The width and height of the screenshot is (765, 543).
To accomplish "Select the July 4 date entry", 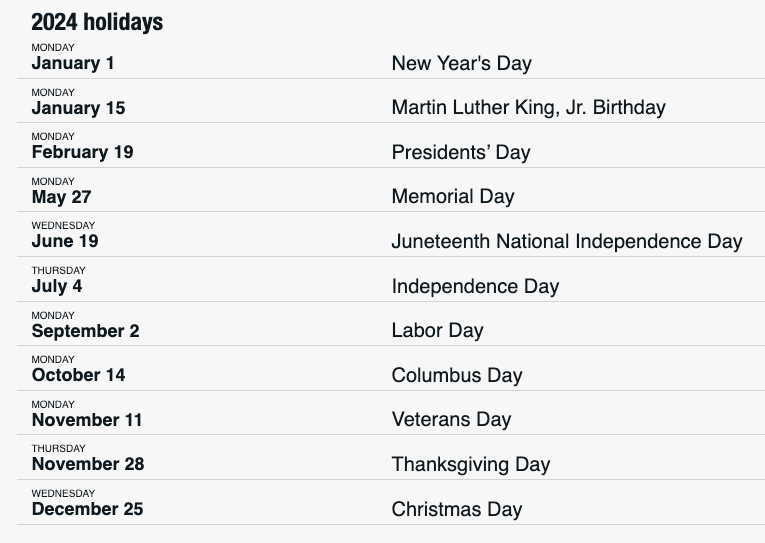I will 57,286.
